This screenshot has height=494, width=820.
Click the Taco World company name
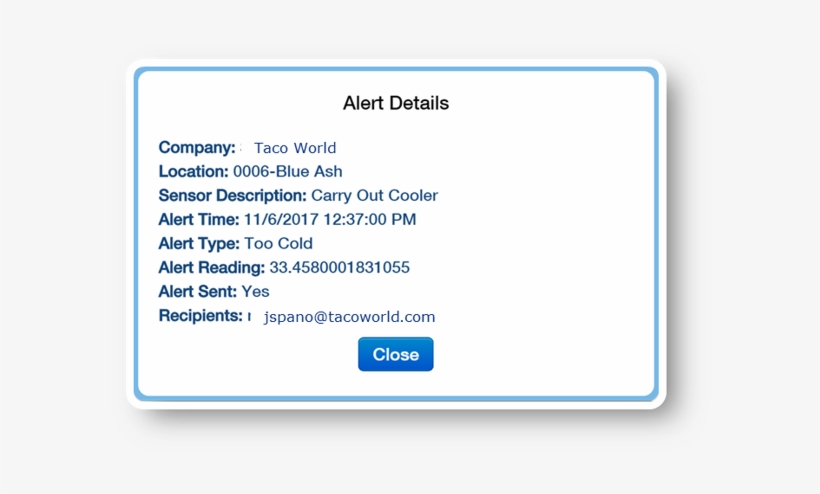pyautogui.click(x=294, y=148)
